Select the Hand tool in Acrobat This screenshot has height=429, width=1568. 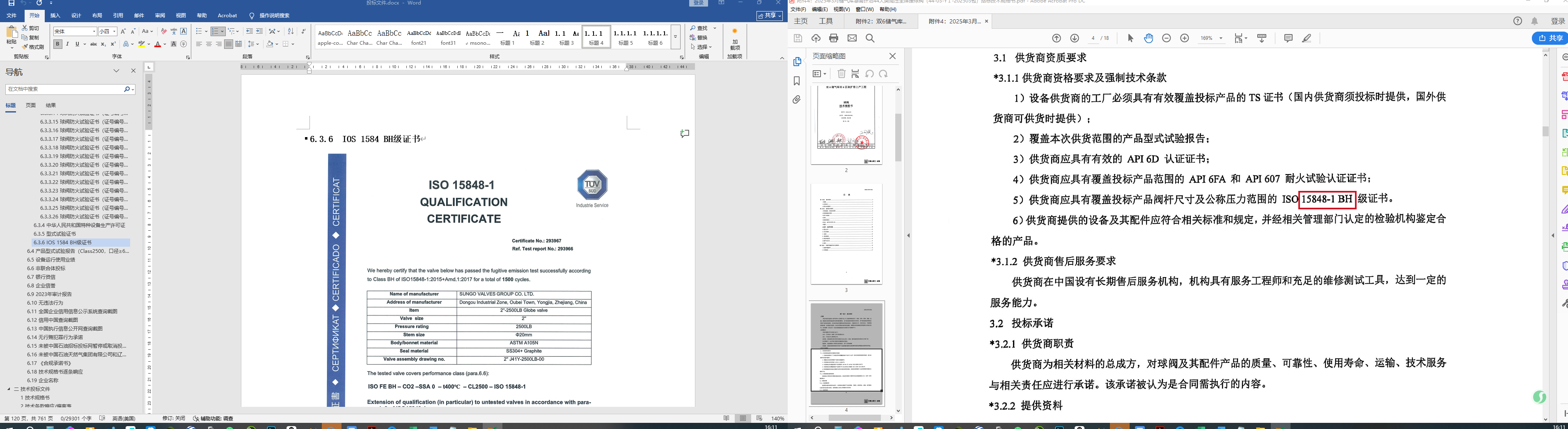point(1148,38)
